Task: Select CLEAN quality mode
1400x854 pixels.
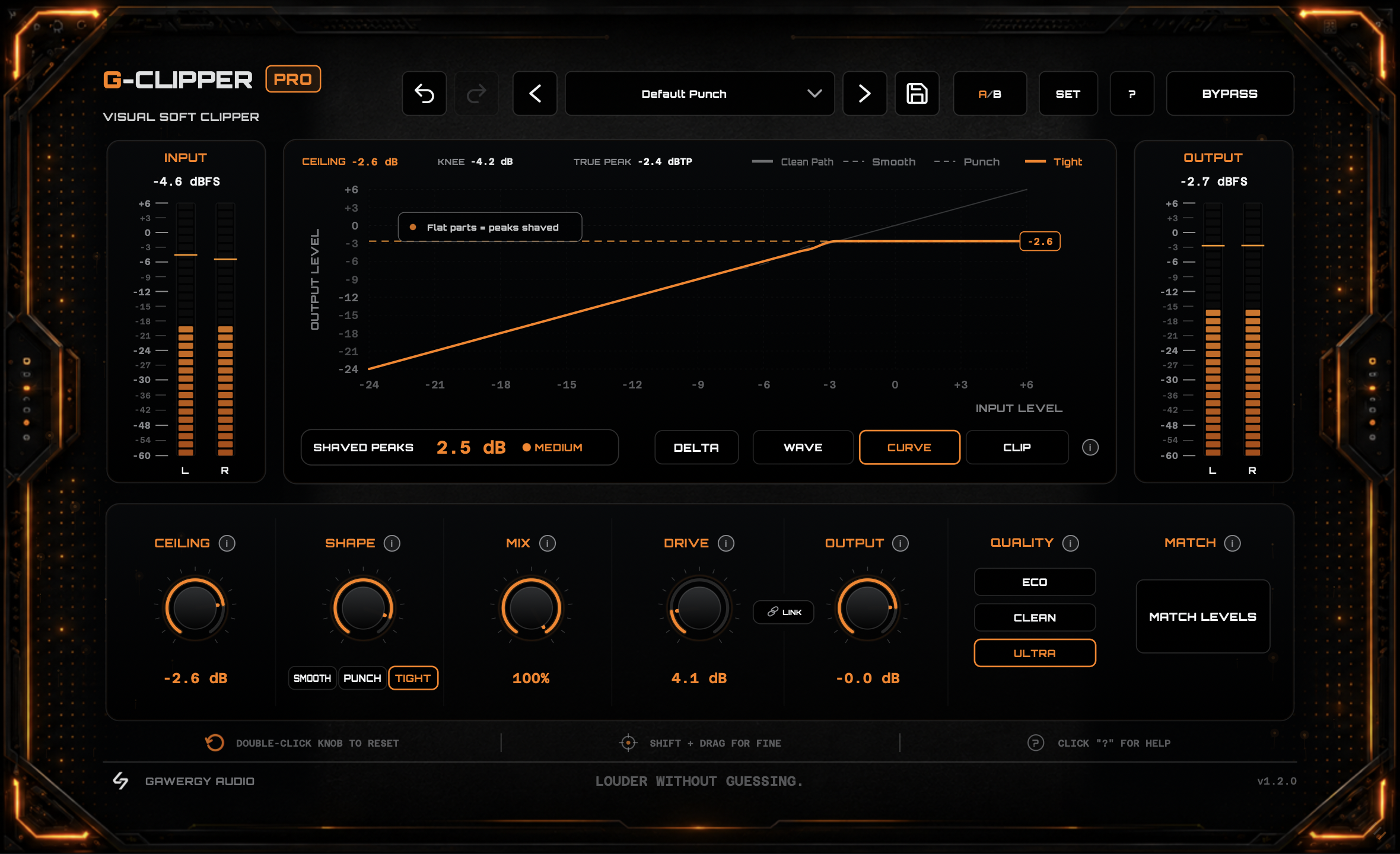Action: (1035, 618)
